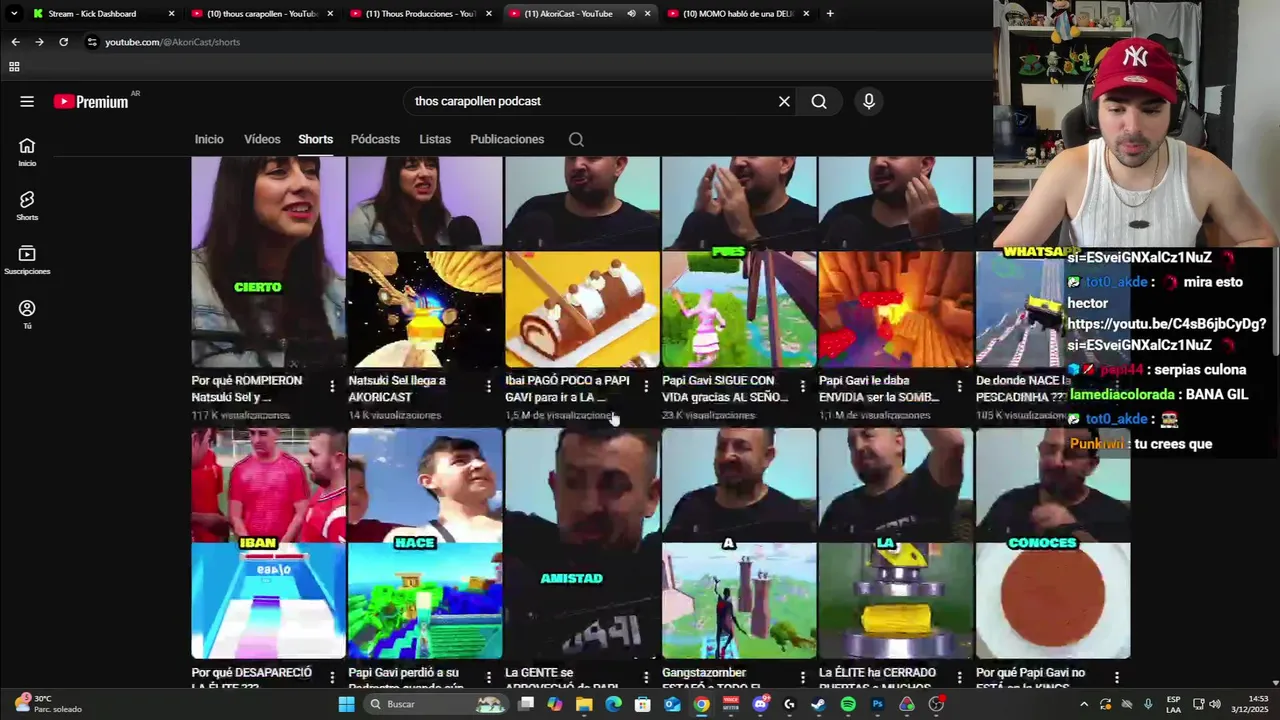Switch to the channel Inicio tab
The width and height of the screenshot is (1280, 720).
tap(209, 139)
